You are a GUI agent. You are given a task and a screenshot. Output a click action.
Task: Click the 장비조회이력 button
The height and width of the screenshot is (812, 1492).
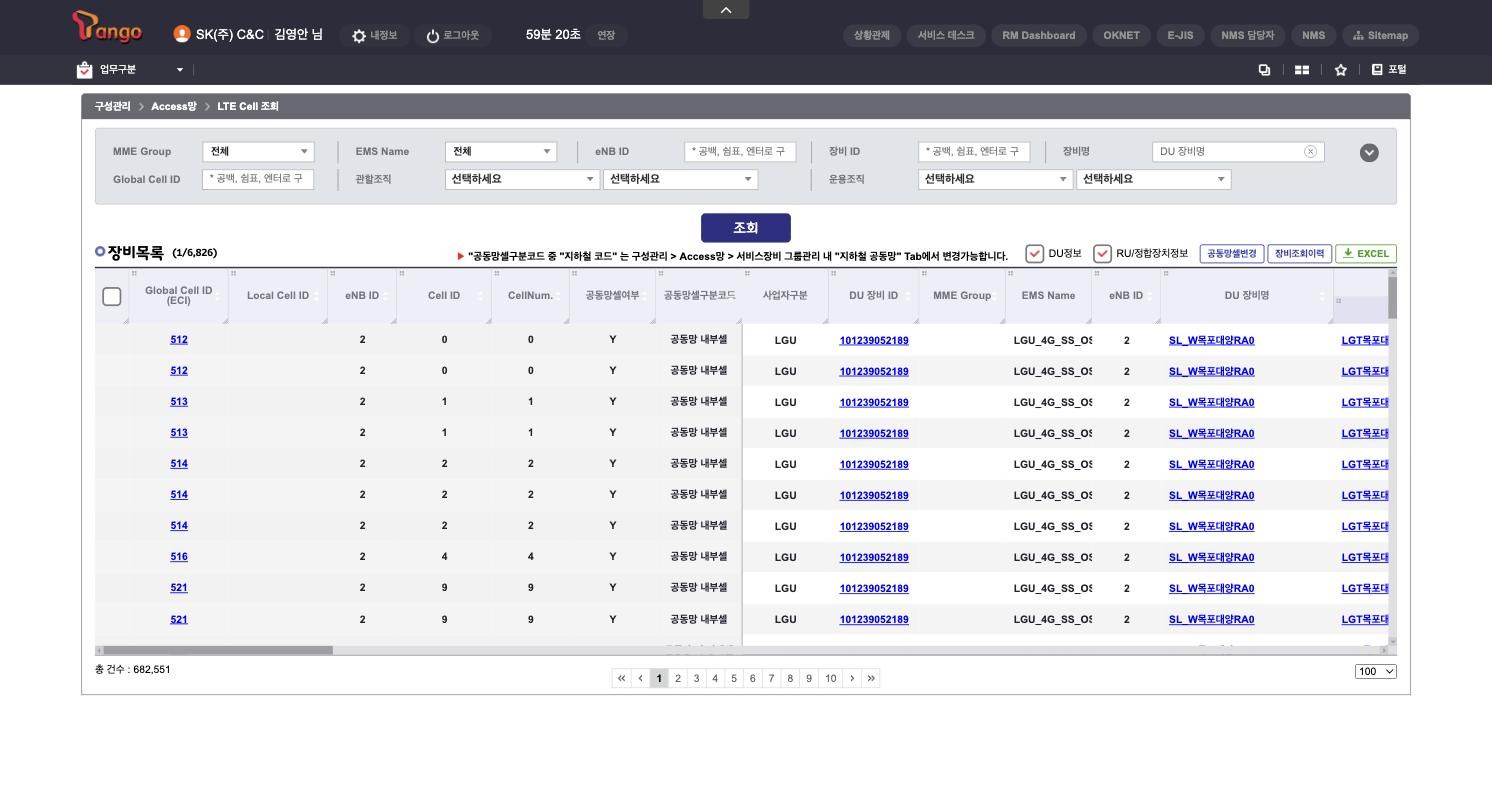[x=1300, y=254]
